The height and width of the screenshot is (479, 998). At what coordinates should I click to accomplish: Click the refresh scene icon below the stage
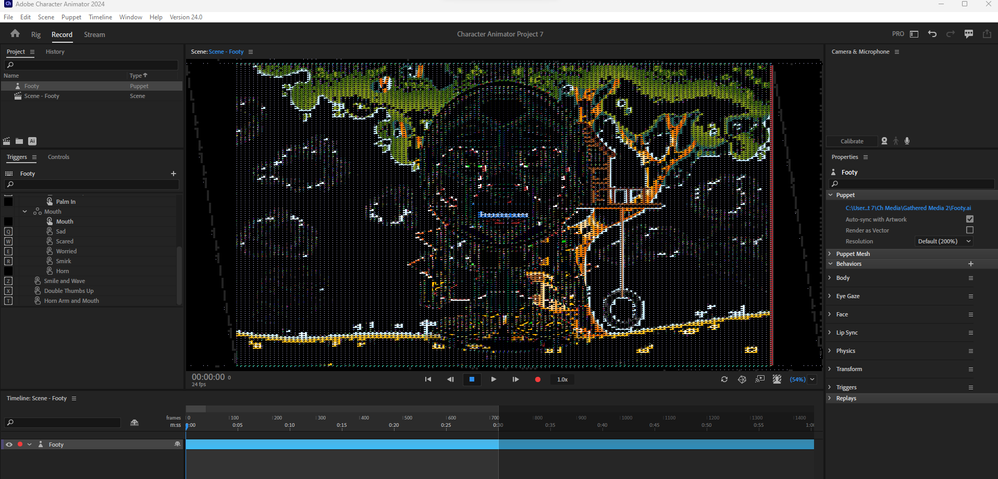724,379
